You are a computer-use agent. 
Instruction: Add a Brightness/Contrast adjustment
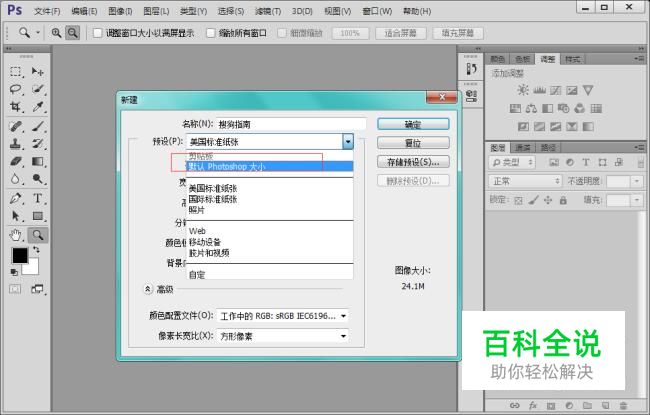(x=523, y=90)
